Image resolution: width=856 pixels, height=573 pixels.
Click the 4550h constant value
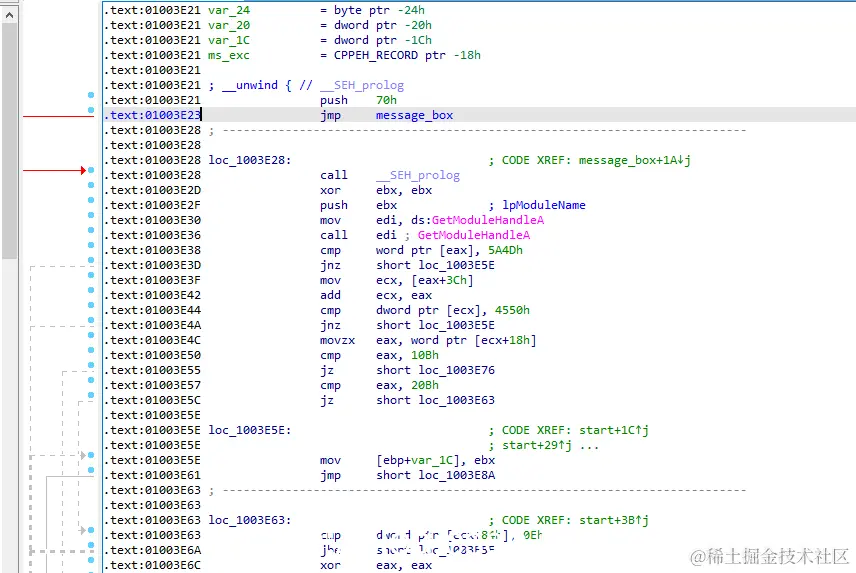[512, 310]
